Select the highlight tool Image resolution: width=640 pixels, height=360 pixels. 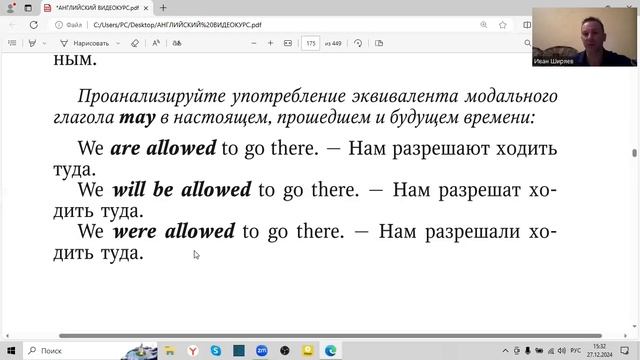(32, 43)
